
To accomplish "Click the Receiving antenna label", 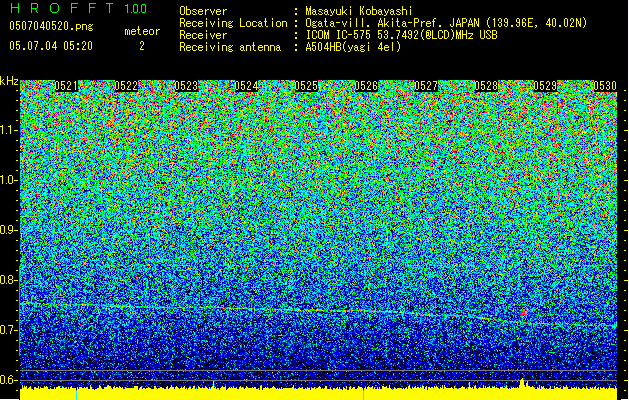I will click(230, 47).
